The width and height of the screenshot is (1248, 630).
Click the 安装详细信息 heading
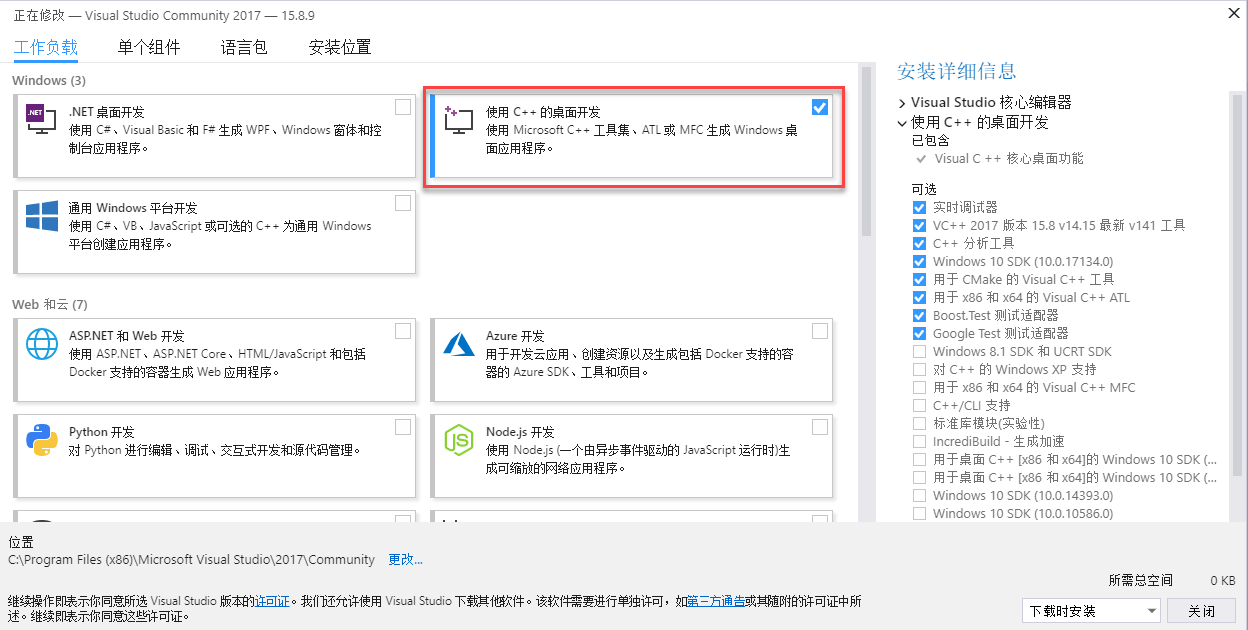tap(957, 71)
